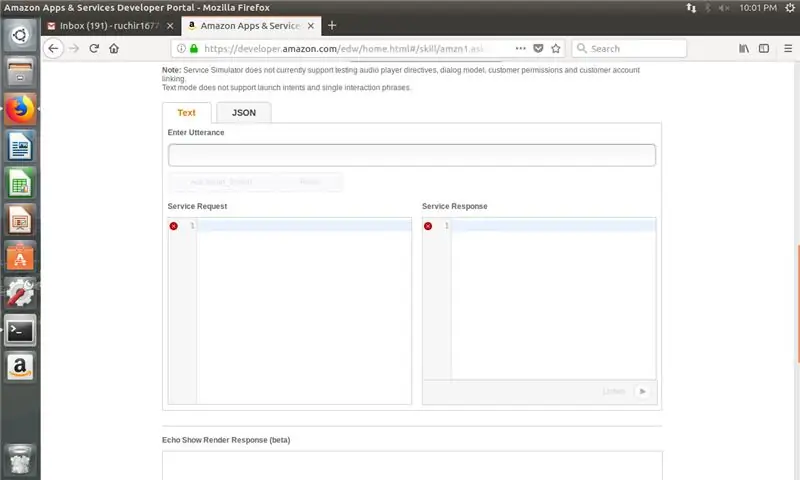Open the 10:01 PM clock menu

[x=758, y=8]
